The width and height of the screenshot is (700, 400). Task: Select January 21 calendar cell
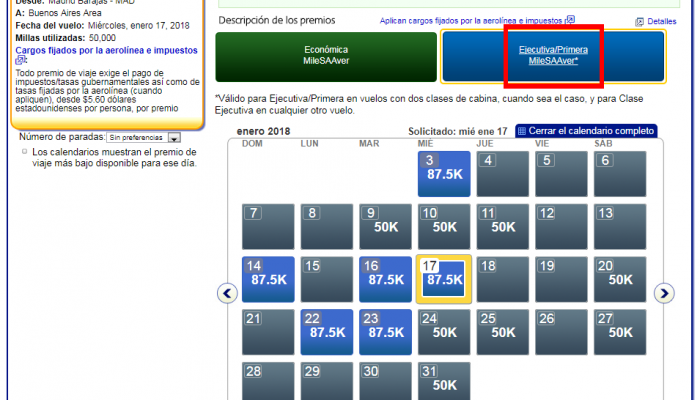pyautogui.click(x=268, y=332)
